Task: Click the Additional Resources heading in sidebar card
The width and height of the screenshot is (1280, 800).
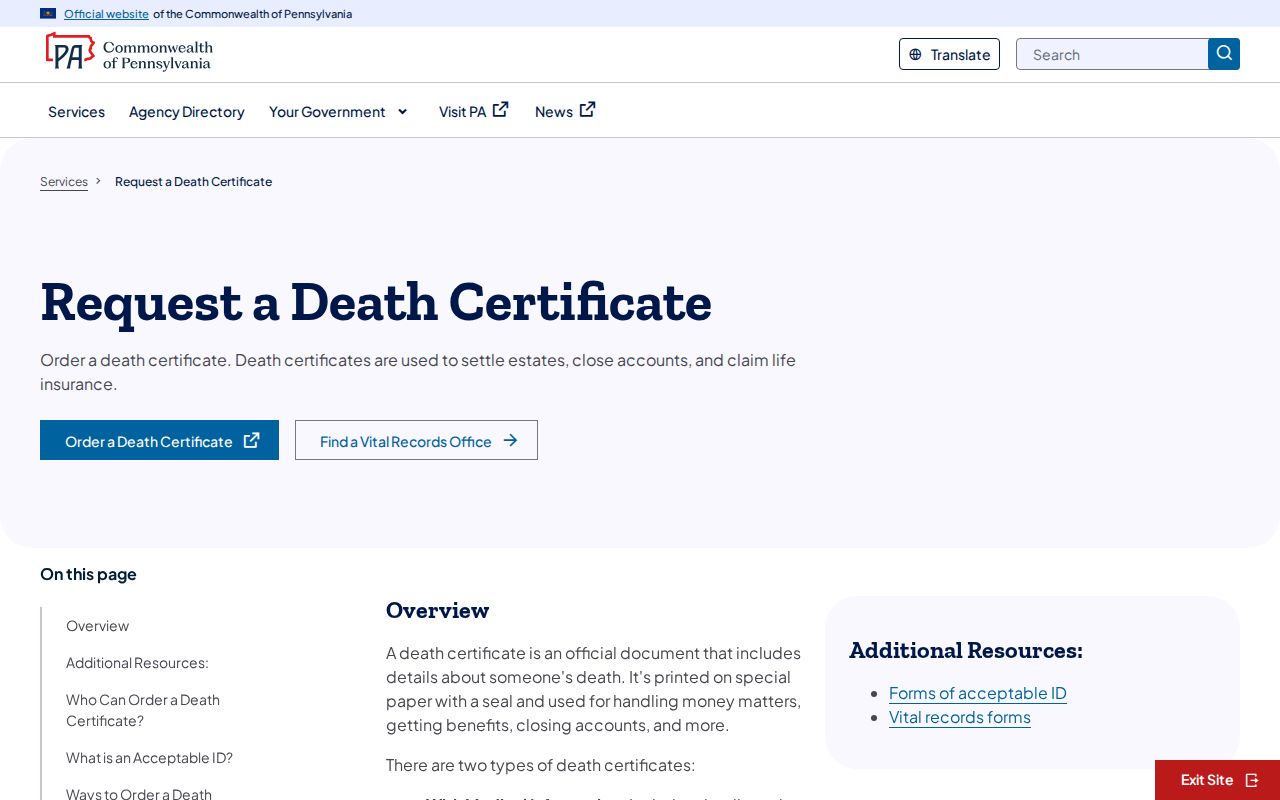Action: [x=966, y=650]
